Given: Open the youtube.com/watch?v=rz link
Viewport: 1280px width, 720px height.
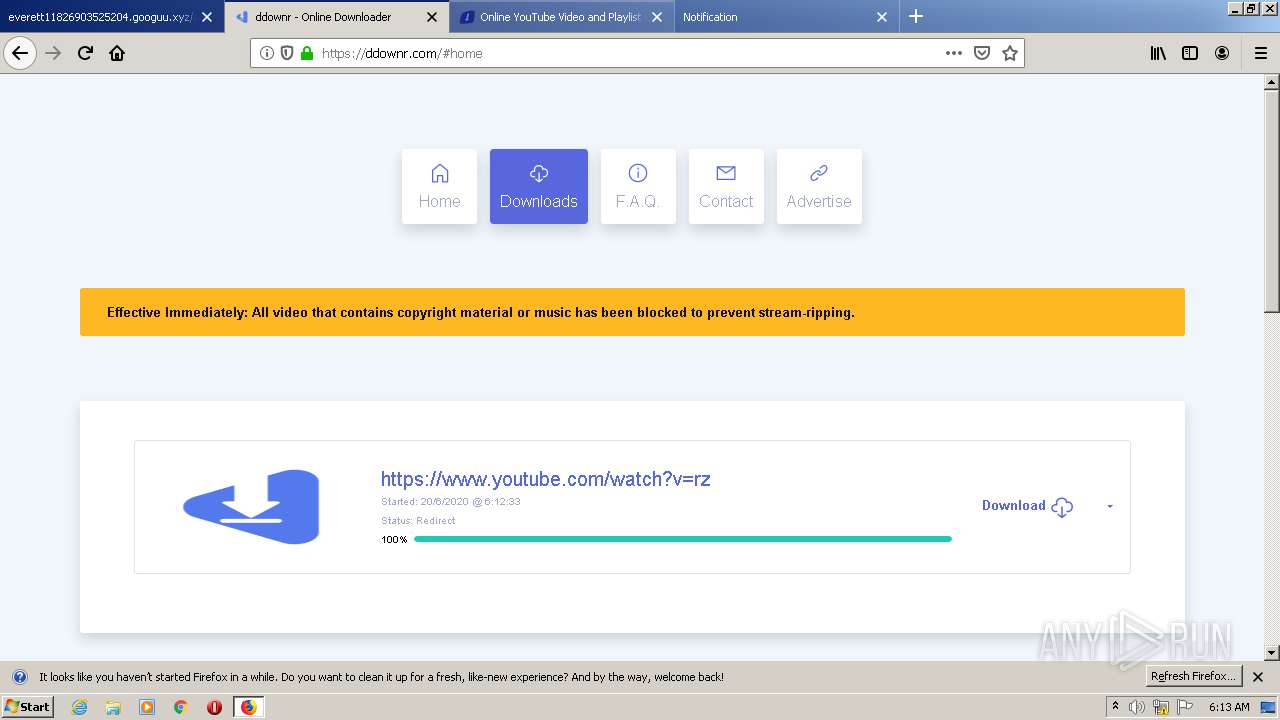Looking at the screenshot, I should click(546, 479).
